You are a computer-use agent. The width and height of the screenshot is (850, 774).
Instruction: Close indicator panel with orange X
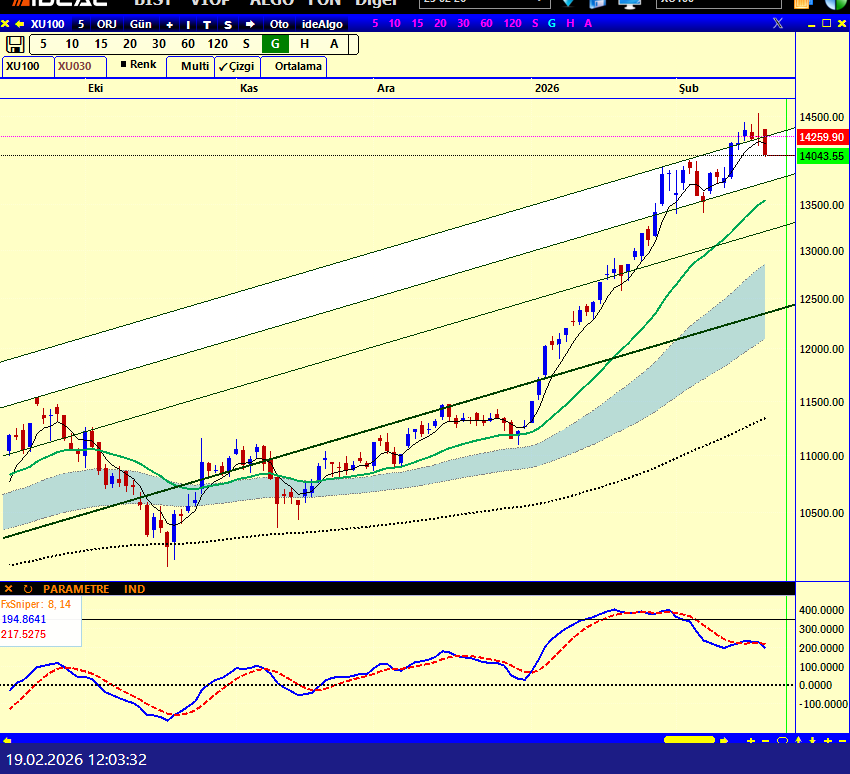[x=8, y=589]
